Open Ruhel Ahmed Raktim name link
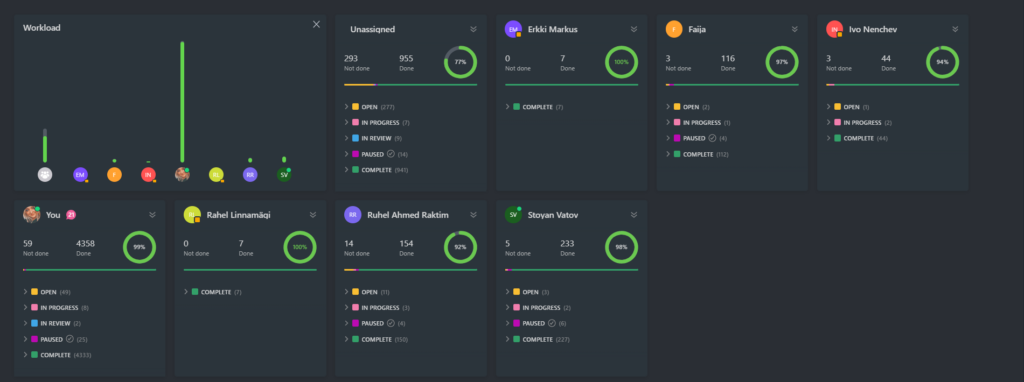The width and height of the screenshot is (1024, 382). click(408, 215)
